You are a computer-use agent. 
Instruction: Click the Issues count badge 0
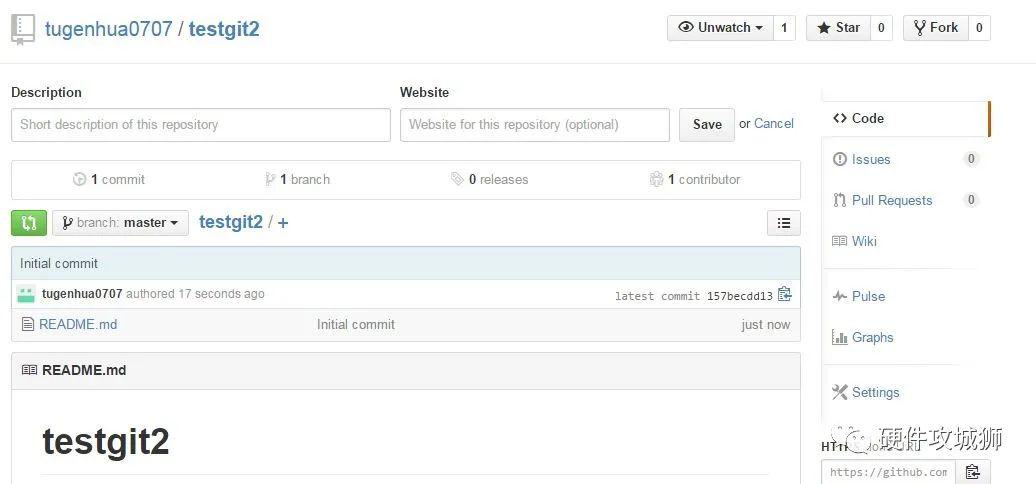coord(971,158)
